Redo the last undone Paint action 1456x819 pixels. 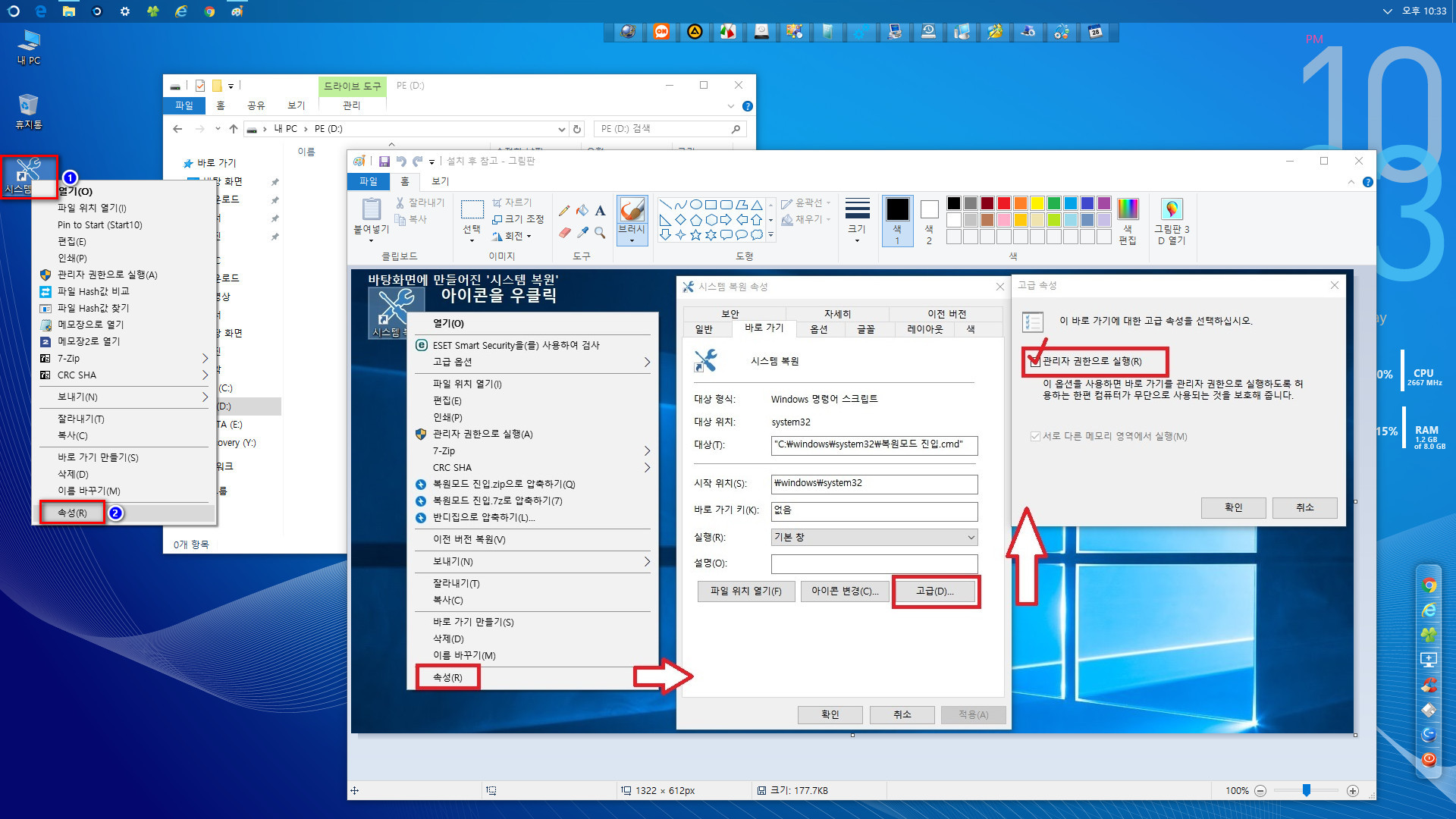tap(417, 162)
